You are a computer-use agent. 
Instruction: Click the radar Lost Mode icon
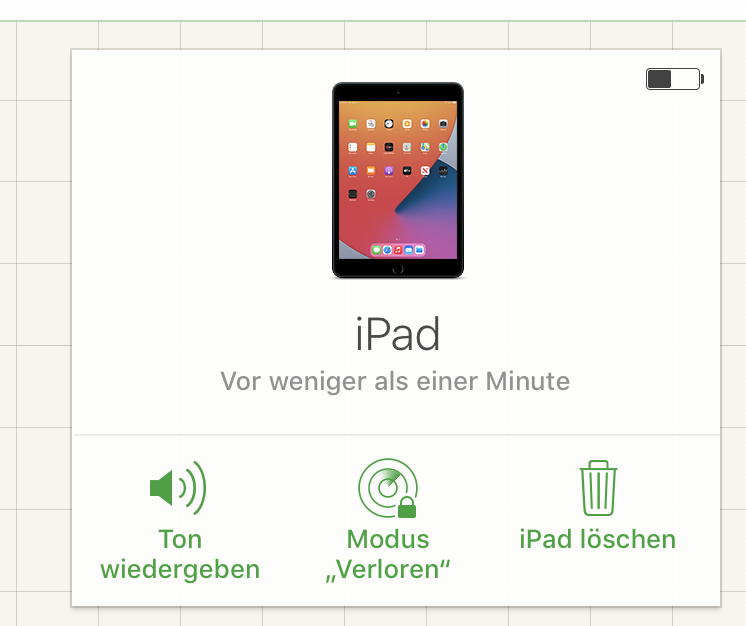pyautogui.click(x=388, y=488)
